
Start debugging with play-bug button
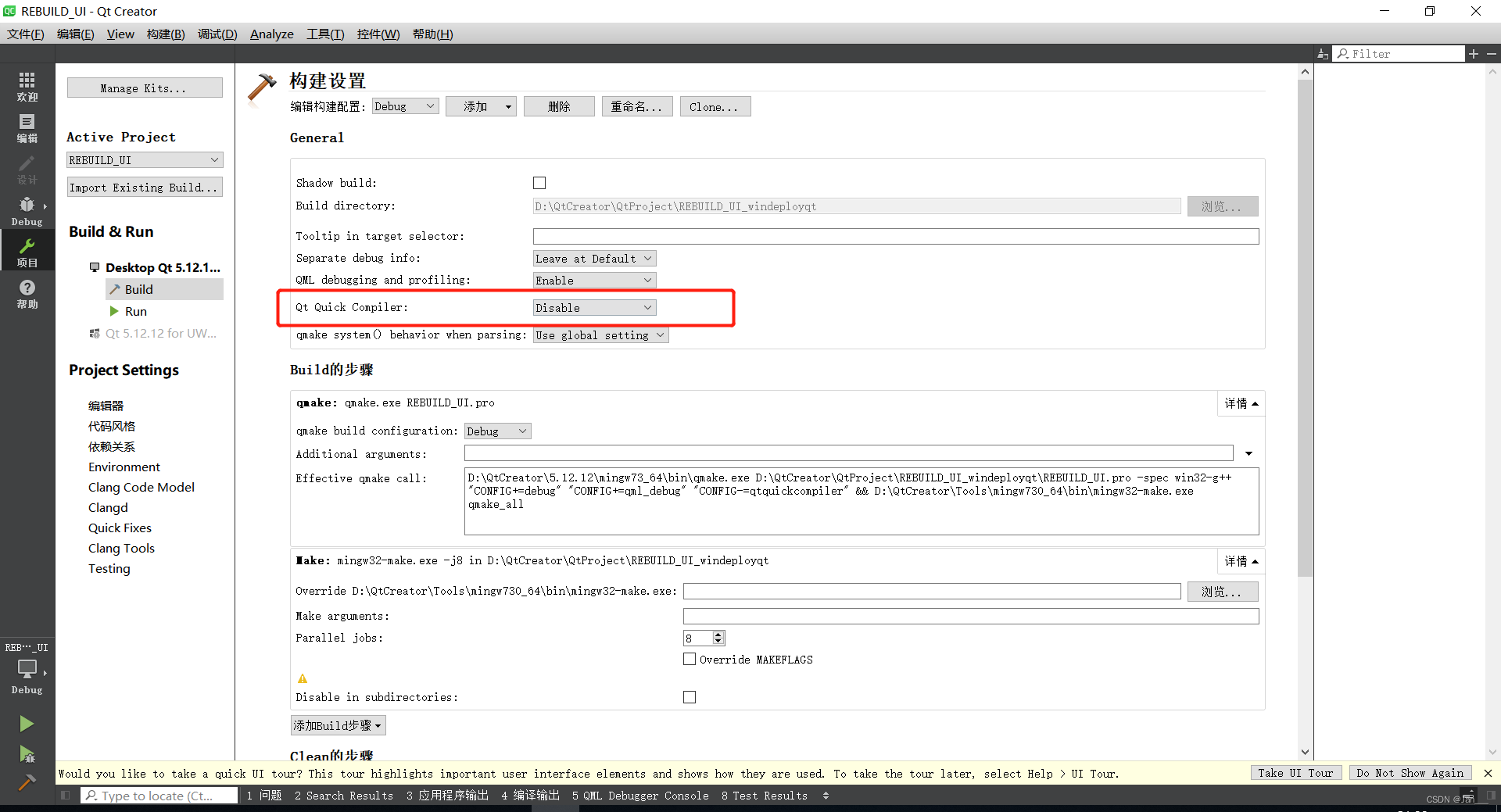pos(27,753)
